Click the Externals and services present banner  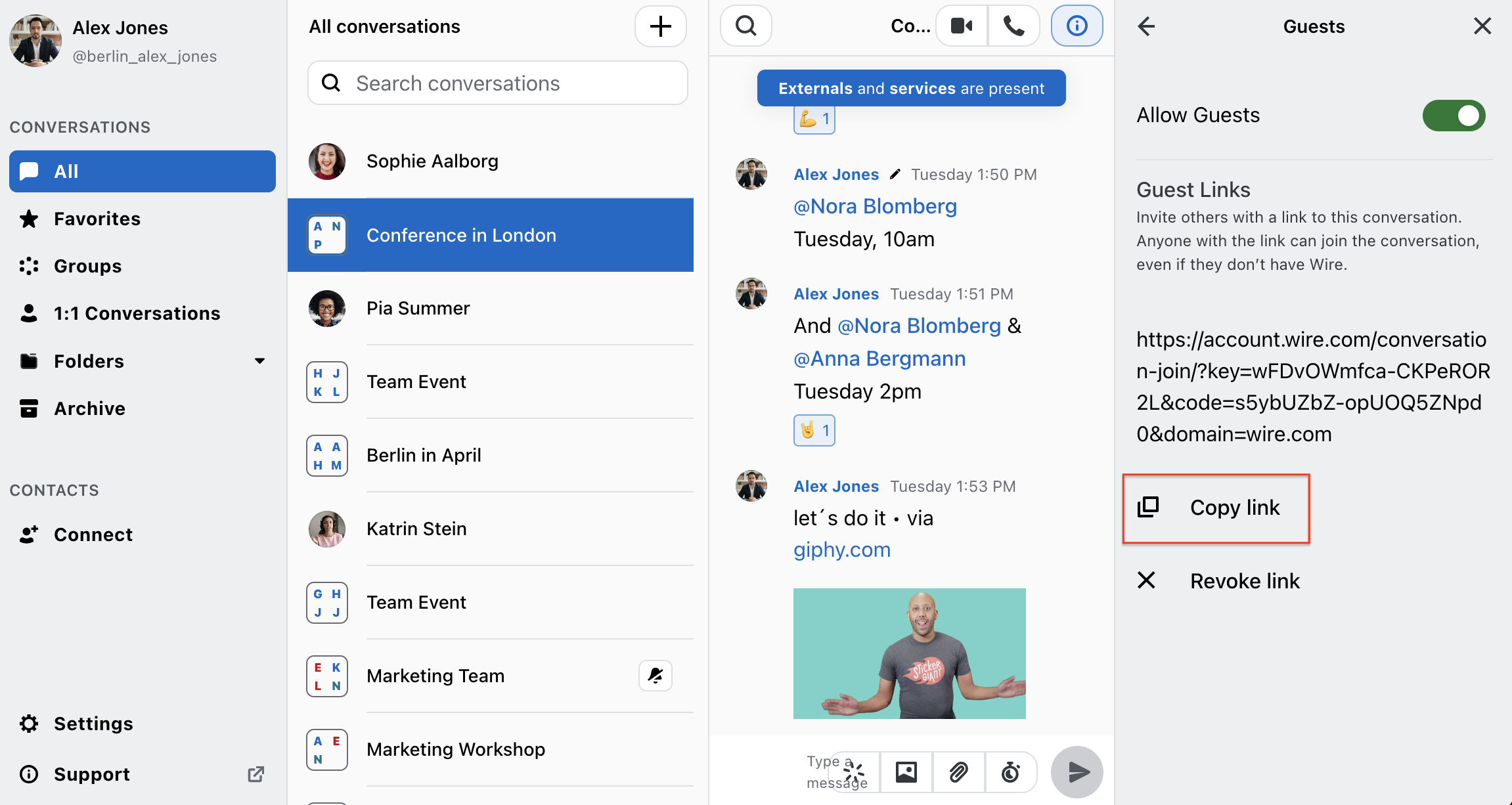[x=911, y=88]
